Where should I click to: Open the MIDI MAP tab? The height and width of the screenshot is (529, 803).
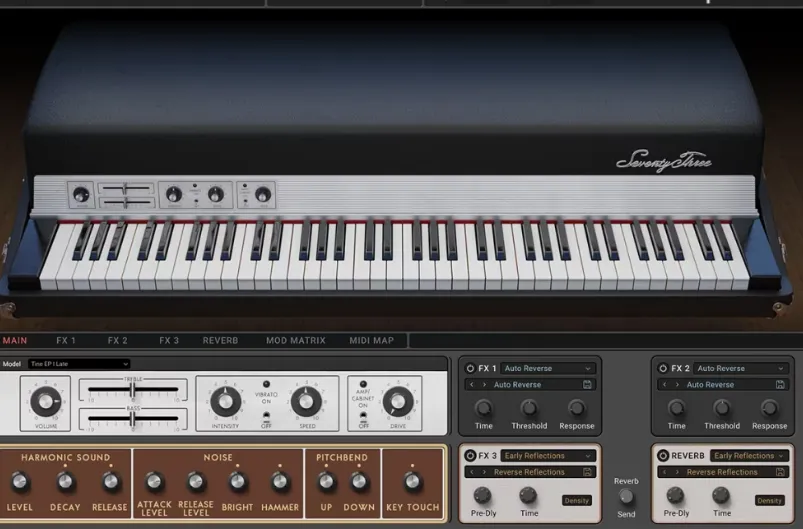pos(371,341)
